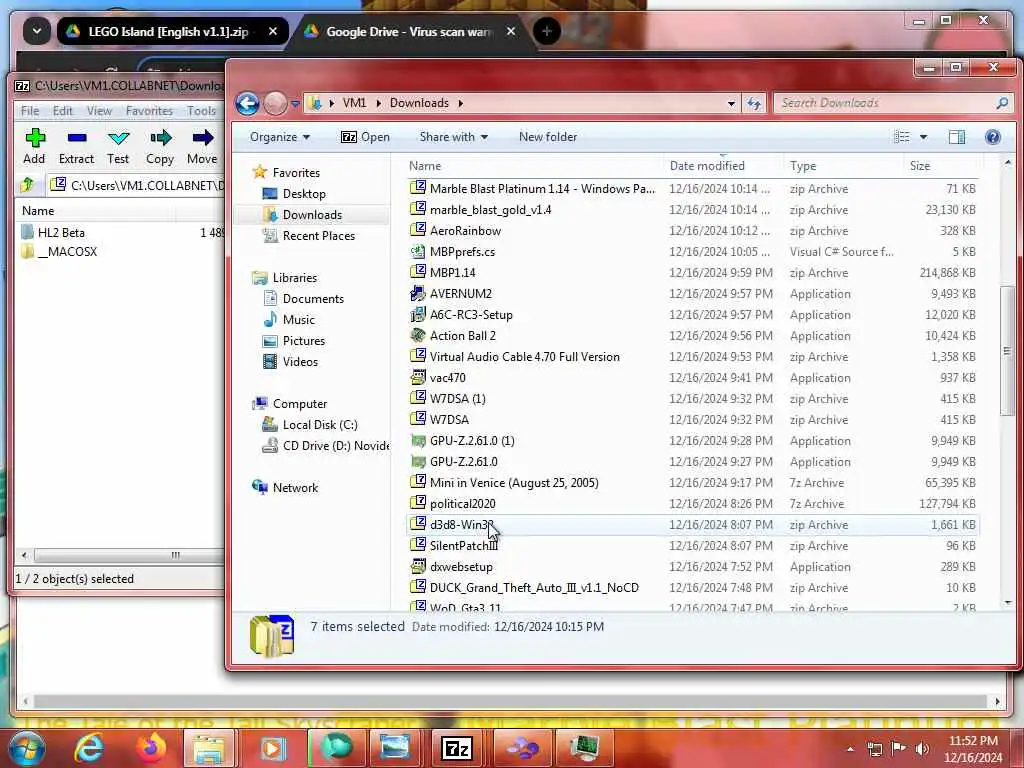Refresh the Downloads folder view

pos(754,103)
